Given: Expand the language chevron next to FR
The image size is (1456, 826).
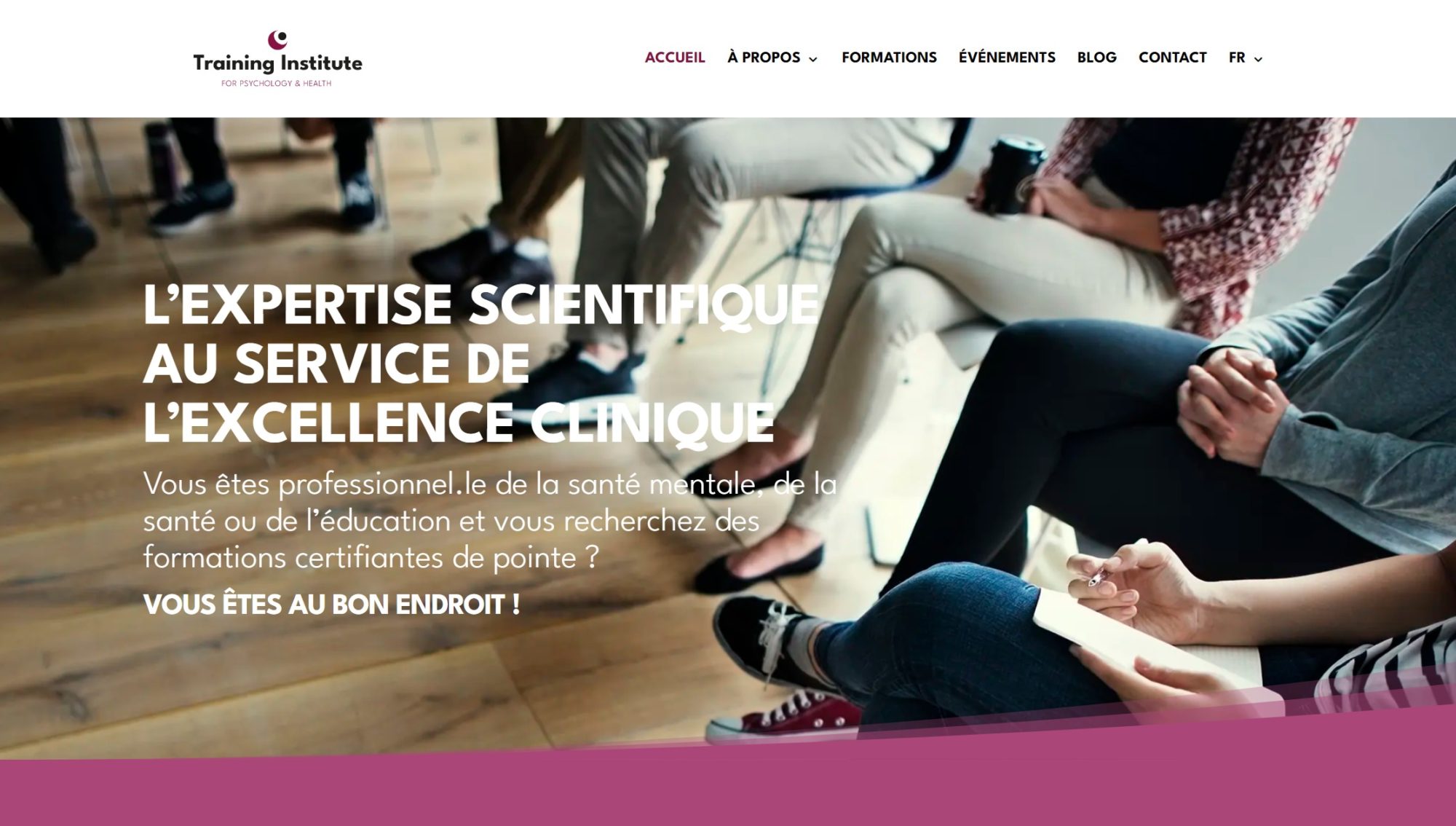Looking at the screenshot, I should (1258, 59).
